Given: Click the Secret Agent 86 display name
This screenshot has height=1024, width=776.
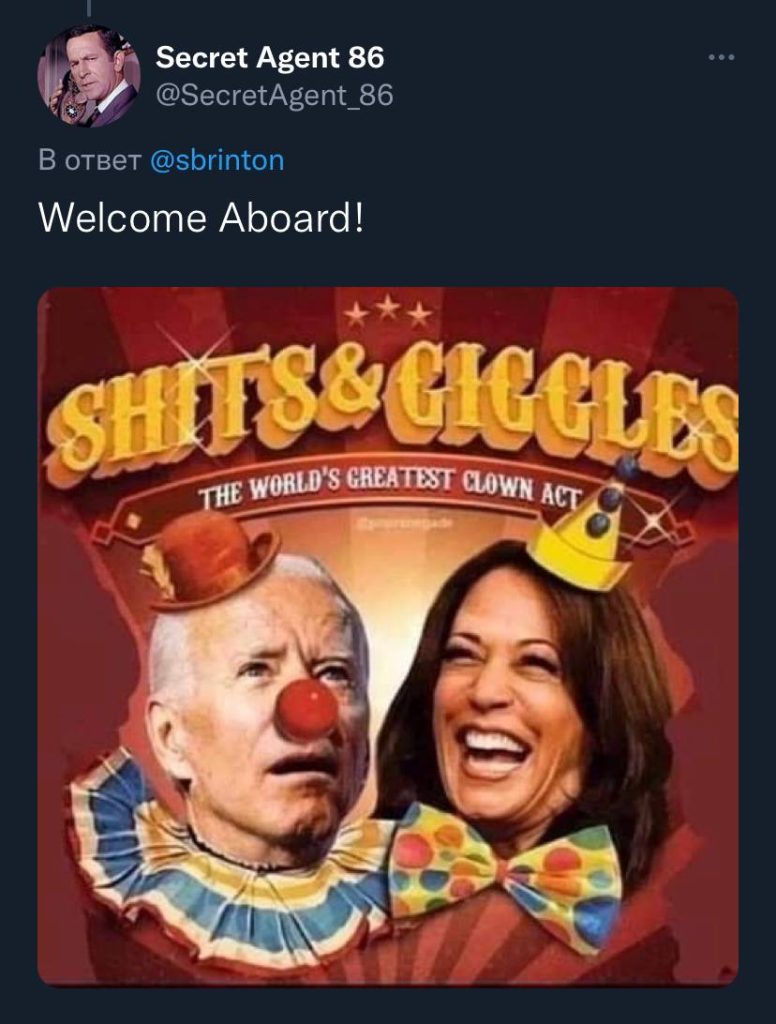Looking at the screenshot, I should [270, 57].
